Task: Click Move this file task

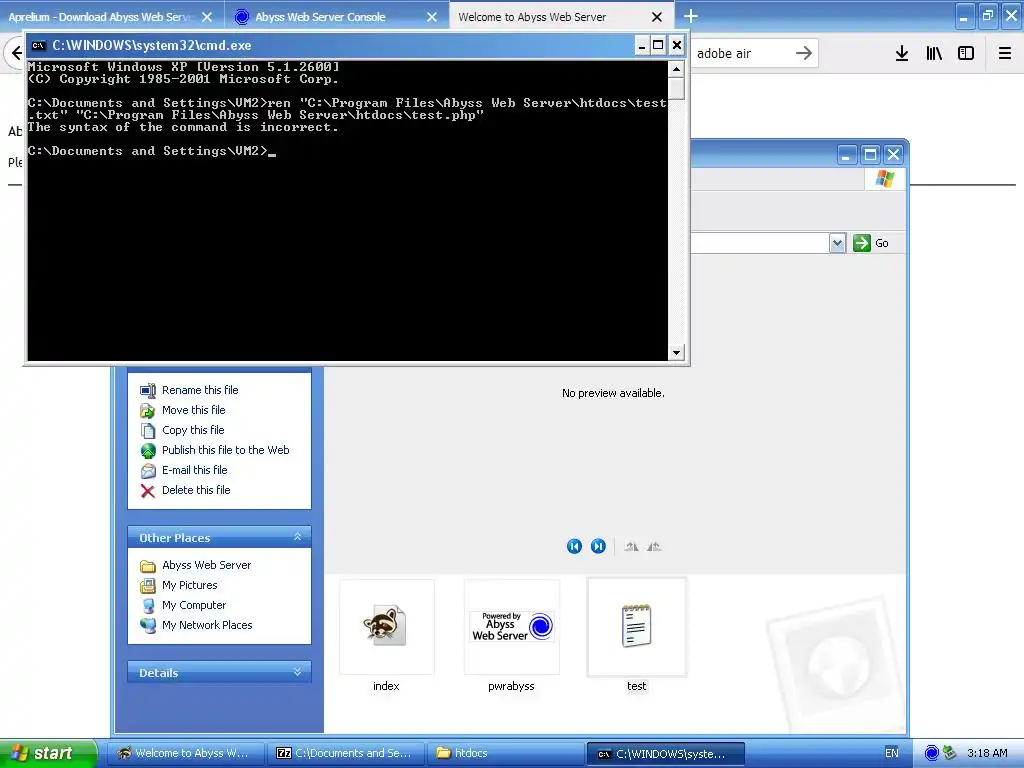Action: (193, 410)
